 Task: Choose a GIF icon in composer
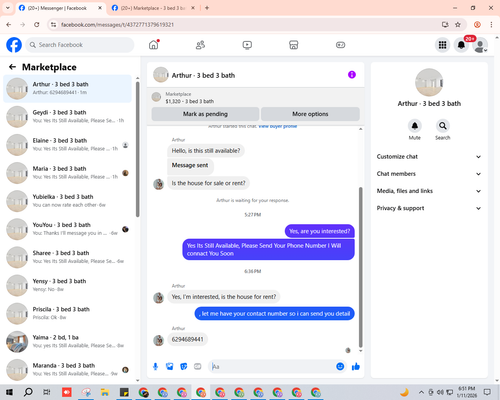coord(198,367)
